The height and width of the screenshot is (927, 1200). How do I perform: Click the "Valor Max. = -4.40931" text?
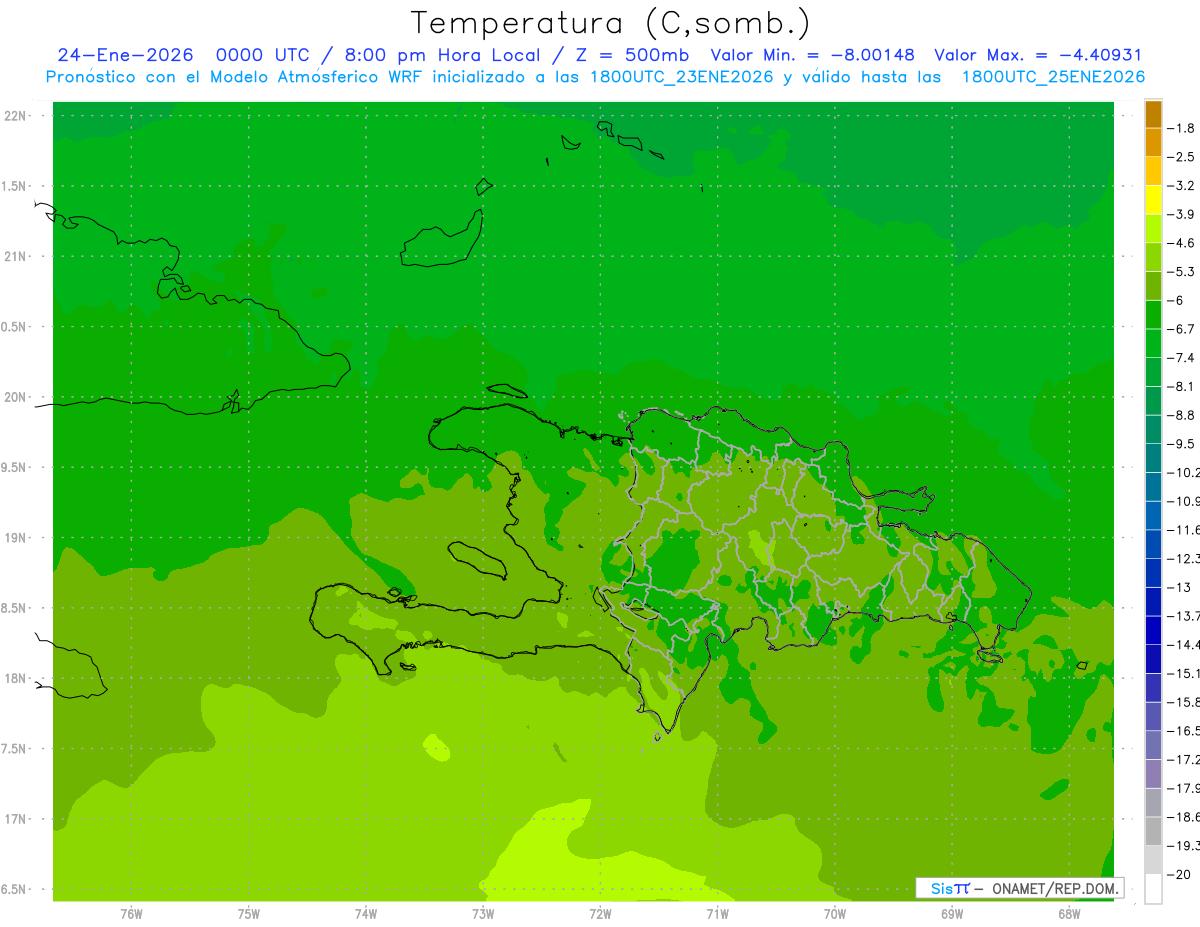pos(1037,55)
